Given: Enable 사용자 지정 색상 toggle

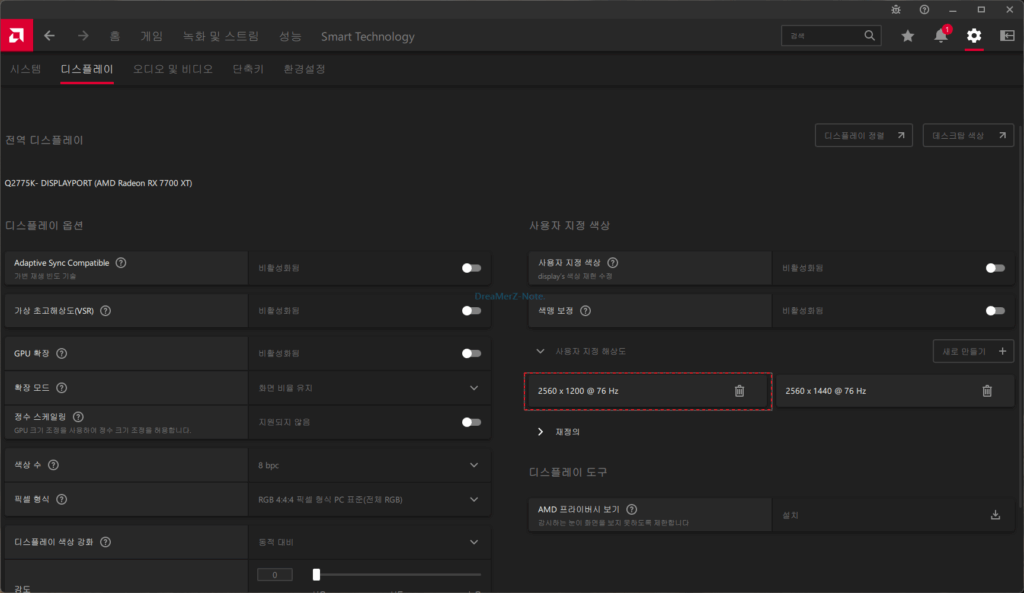Looking at the screenshot, I should (995, 268).
